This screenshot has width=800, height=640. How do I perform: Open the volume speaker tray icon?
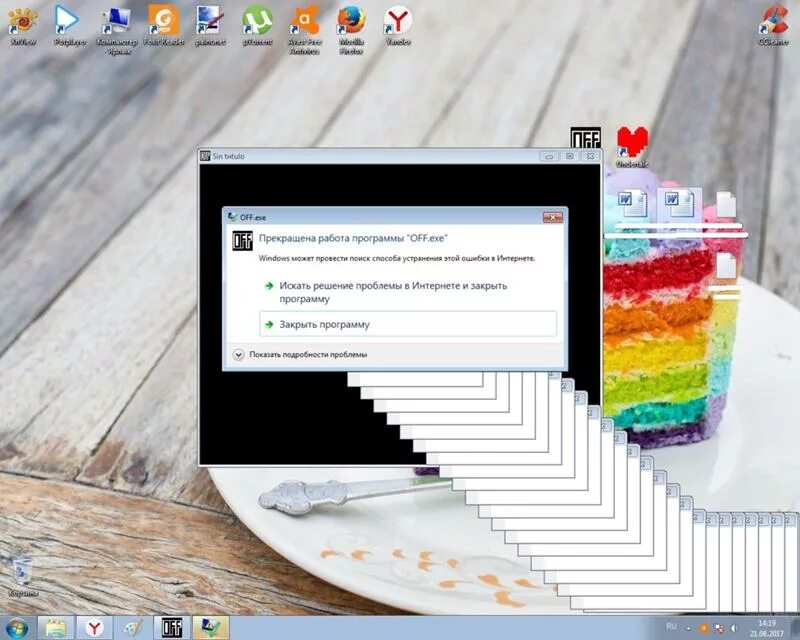point(734,628)
